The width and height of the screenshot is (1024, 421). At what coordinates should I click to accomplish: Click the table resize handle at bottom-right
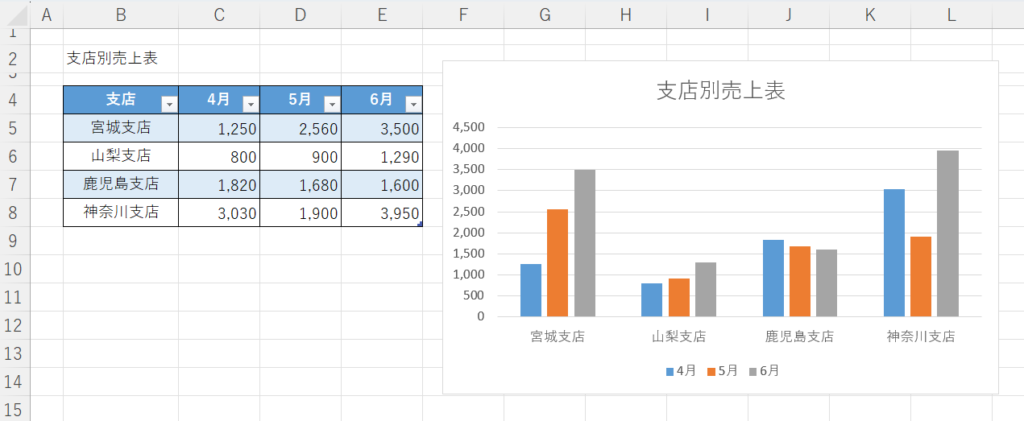click(x=420, y=225)
